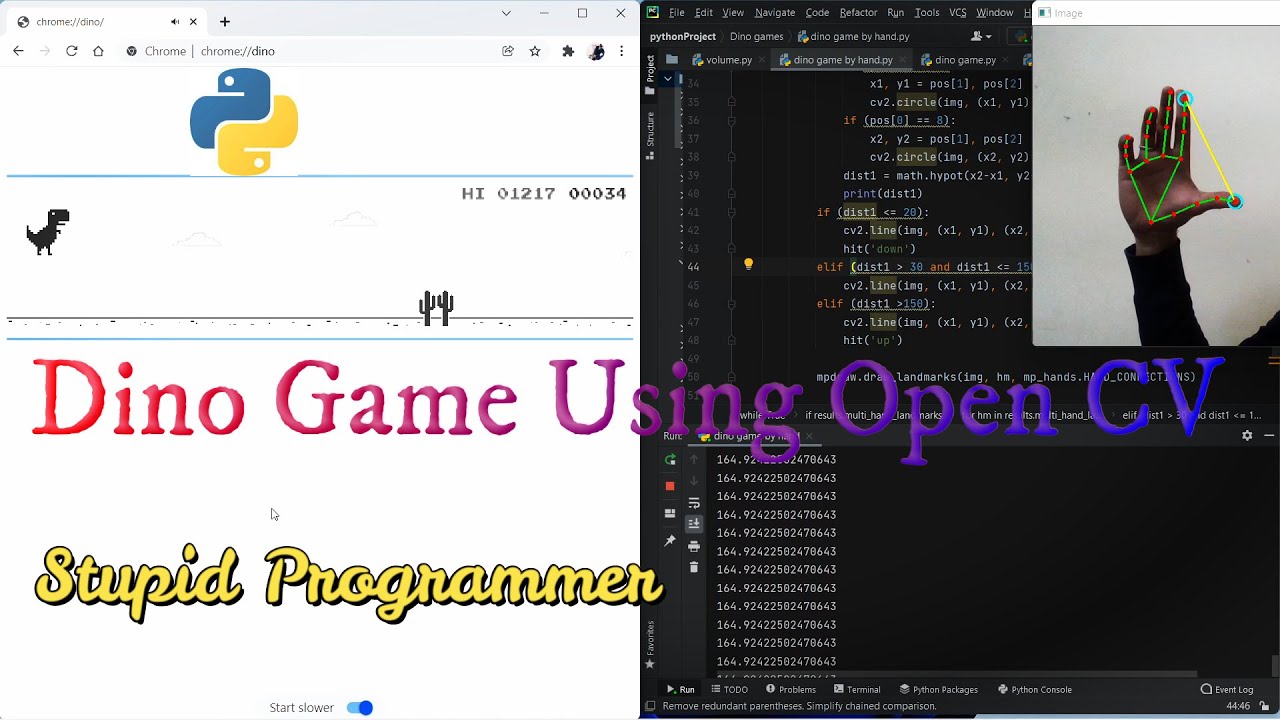Hide the Run tool window
Viewport: 1280px width, 720px height.
click(1269, 436)
